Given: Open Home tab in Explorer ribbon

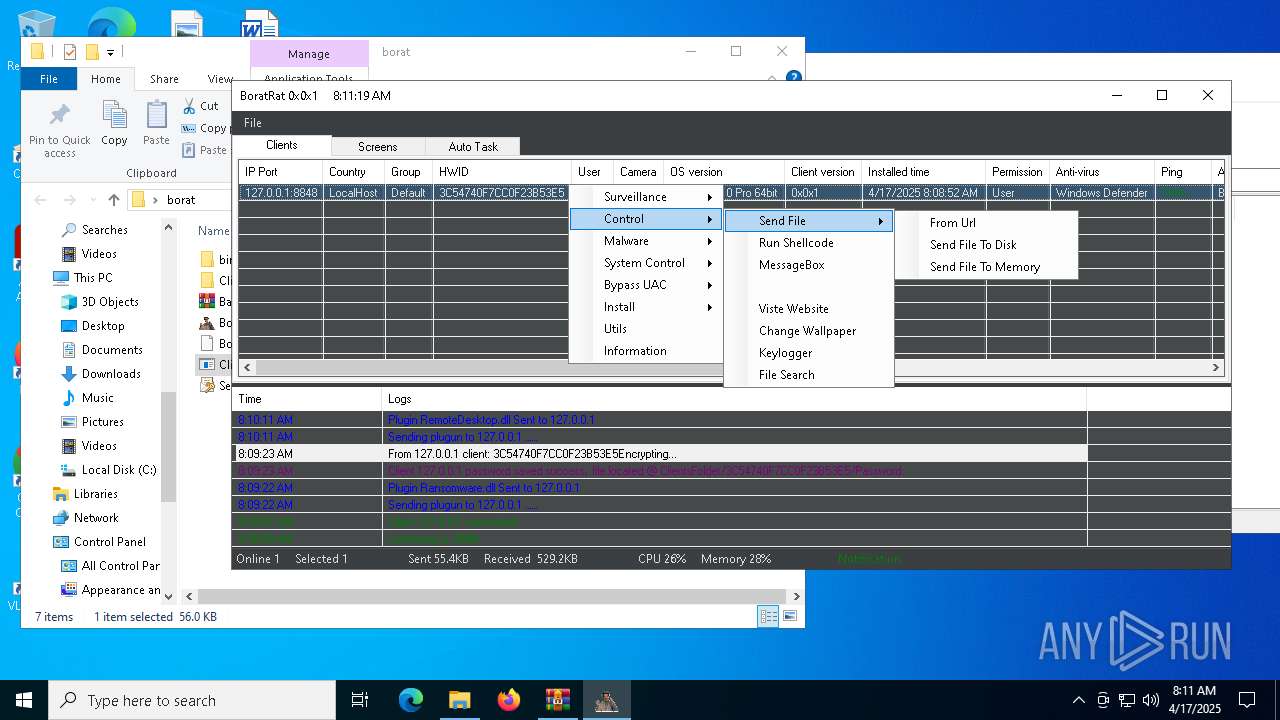Looking at the screenshot, I should pyautogui.click(x=106, y=79).
